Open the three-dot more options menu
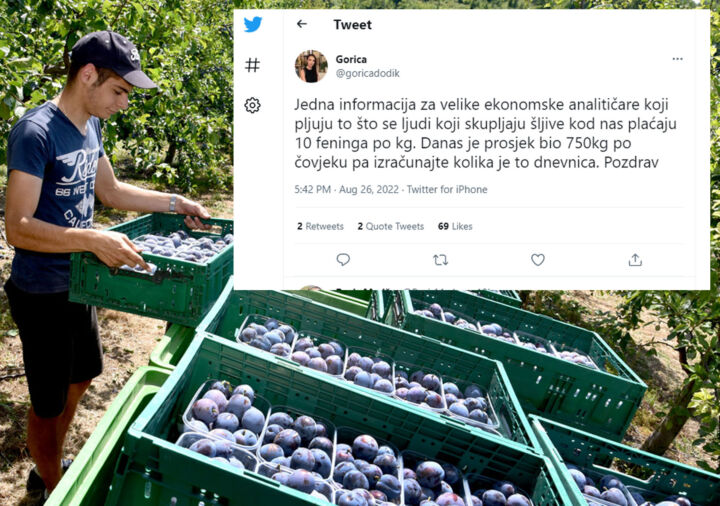720x506 pixels. click(677, 59)
